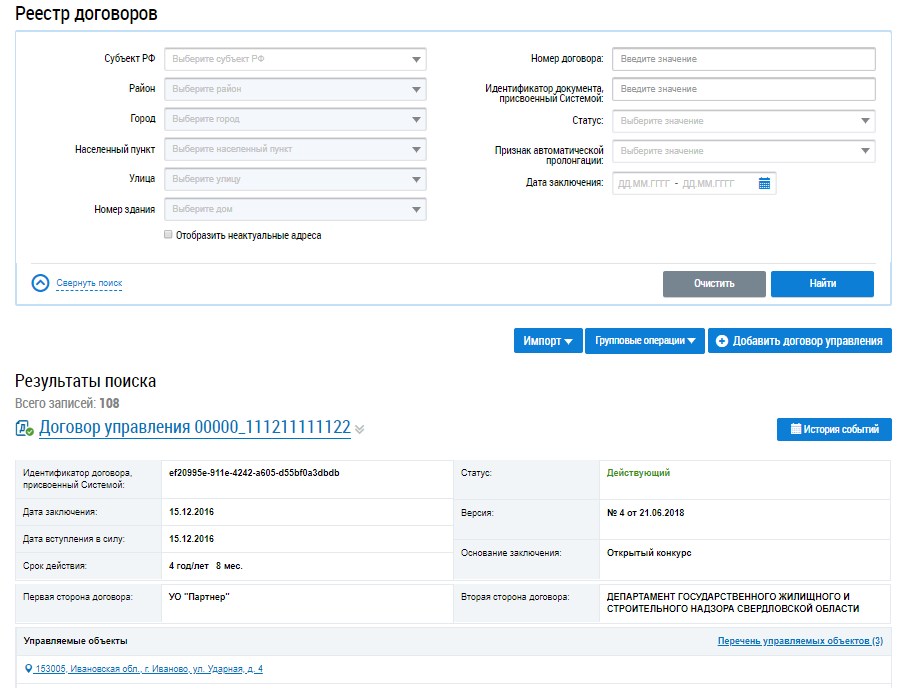Click the collapse search circle arrow icon

[40, 283]
